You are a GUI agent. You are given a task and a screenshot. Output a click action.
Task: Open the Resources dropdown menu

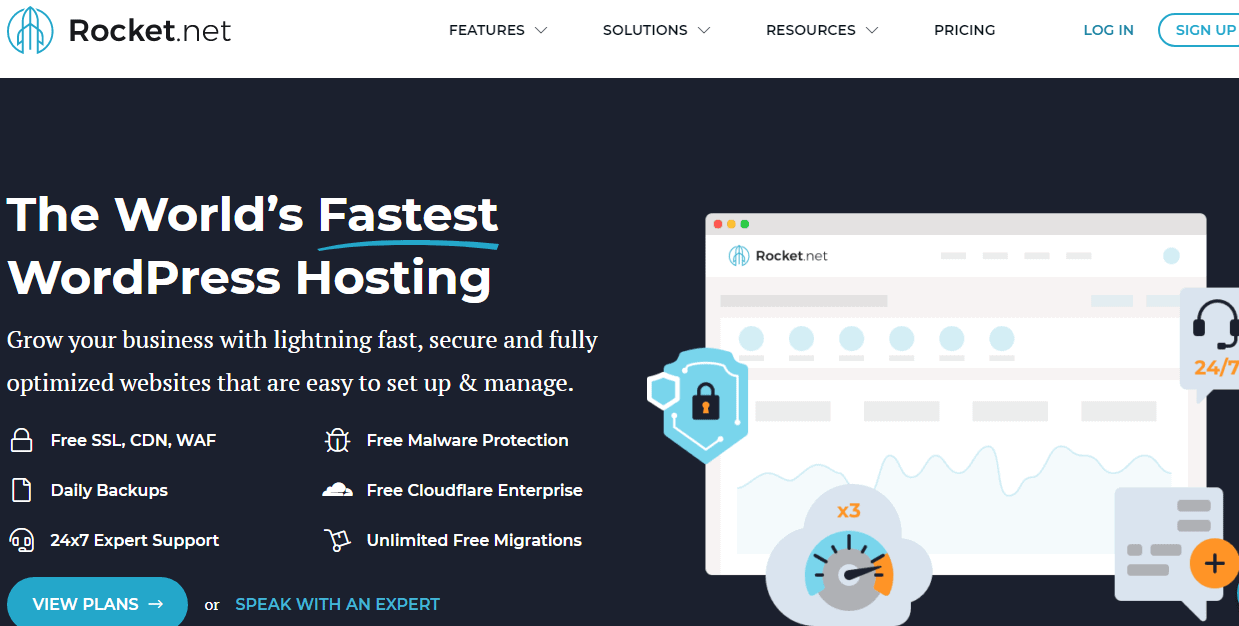[821, 30]
